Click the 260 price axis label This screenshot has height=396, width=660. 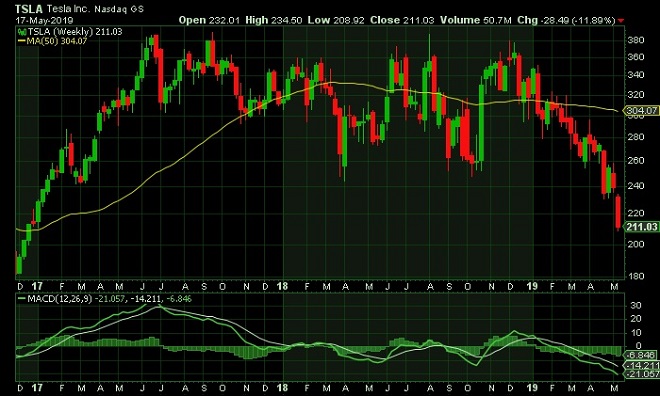coord(635,160)
